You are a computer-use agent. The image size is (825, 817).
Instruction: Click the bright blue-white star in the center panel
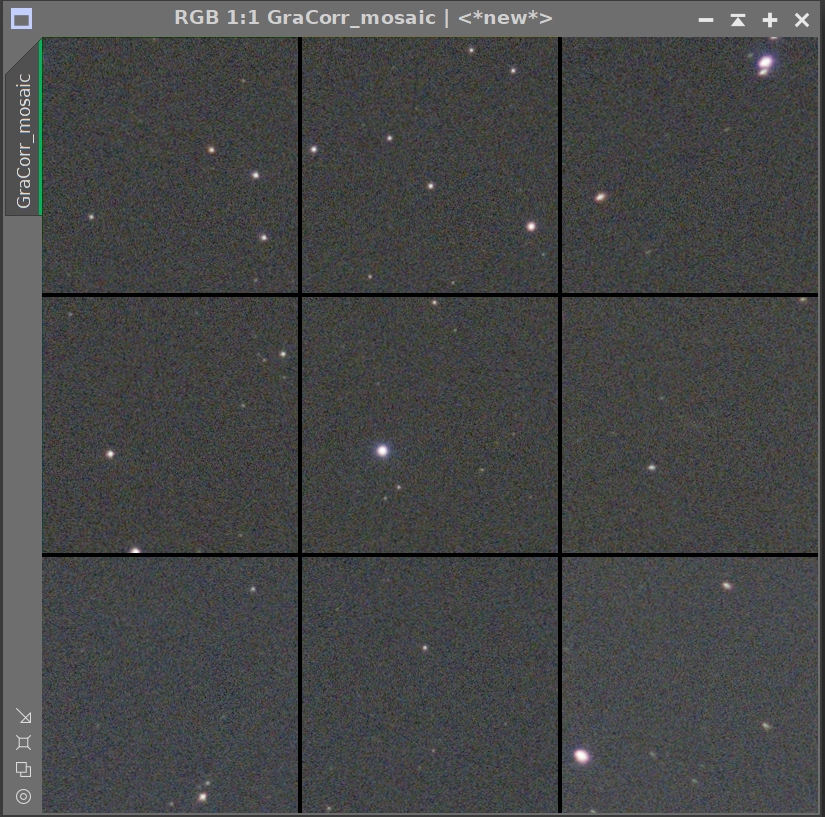(x=383, y=451)
